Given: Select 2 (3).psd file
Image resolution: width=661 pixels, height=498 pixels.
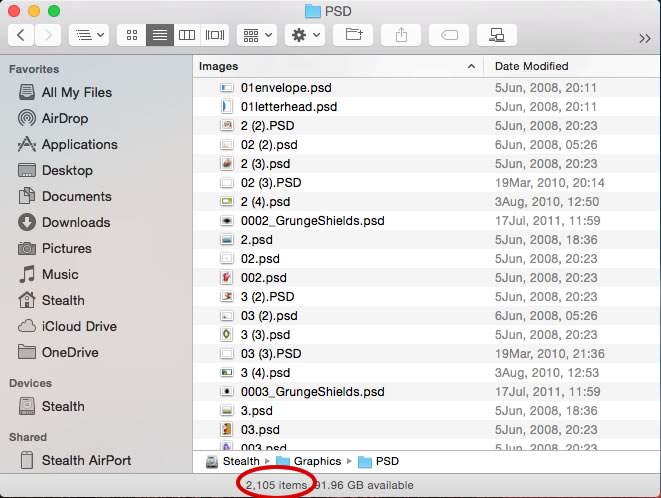Looking at the screenshot, I should coord(427,164).
